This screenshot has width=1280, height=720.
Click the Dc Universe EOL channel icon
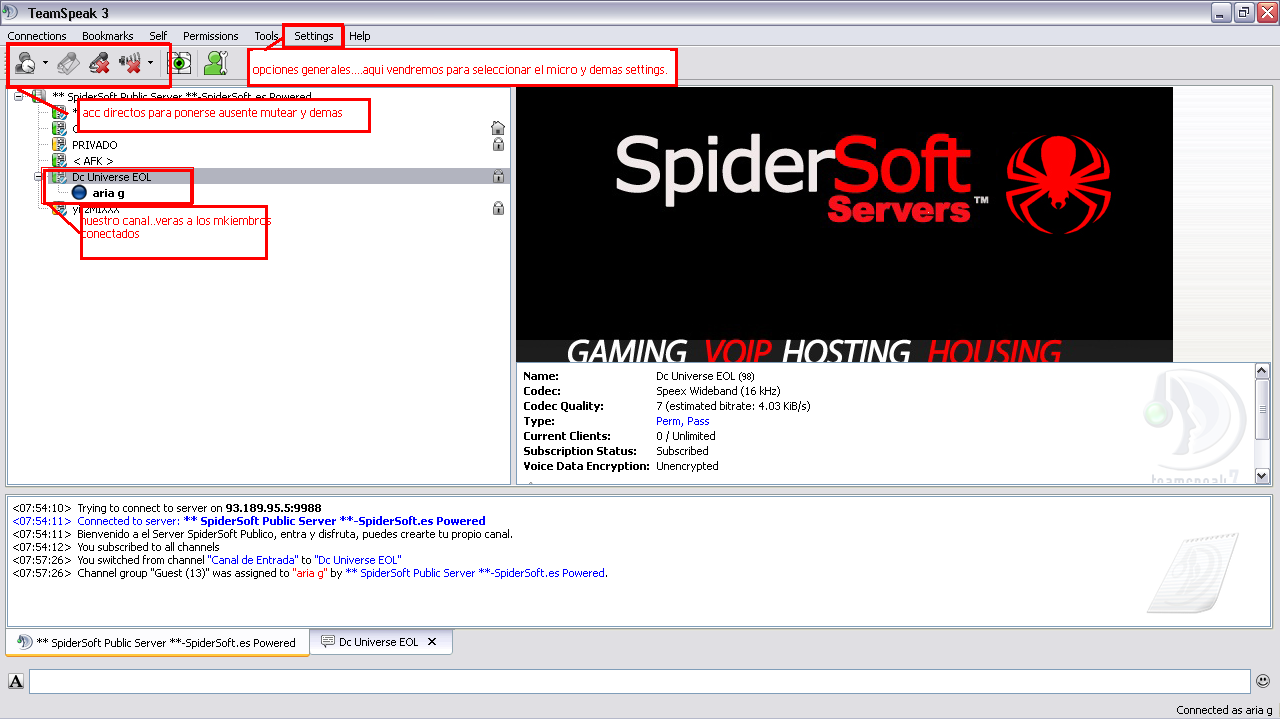[59, 177]
